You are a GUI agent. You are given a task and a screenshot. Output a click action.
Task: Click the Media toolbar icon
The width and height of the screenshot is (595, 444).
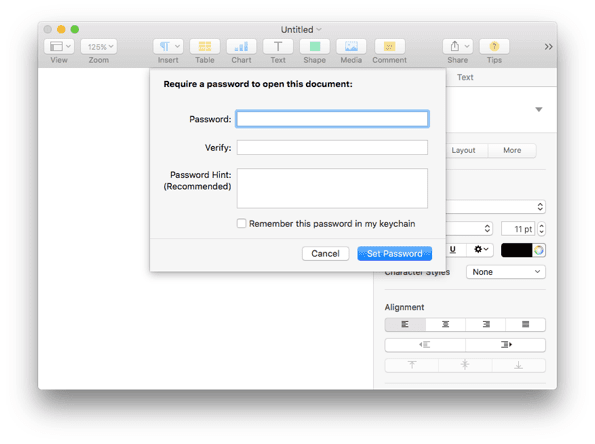tap(351, 47)
